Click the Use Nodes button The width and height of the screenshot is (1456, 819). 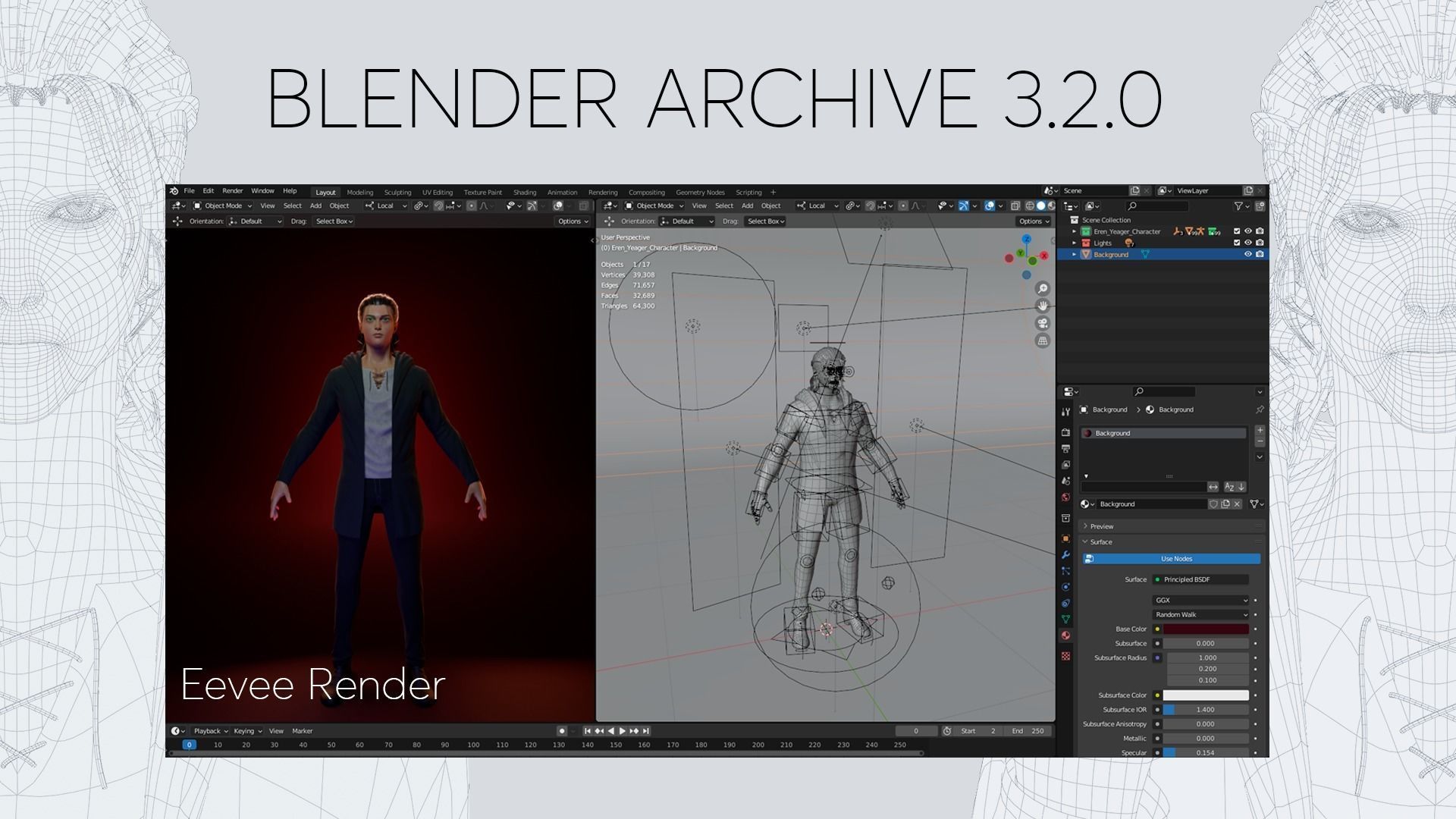point(1171,559)
